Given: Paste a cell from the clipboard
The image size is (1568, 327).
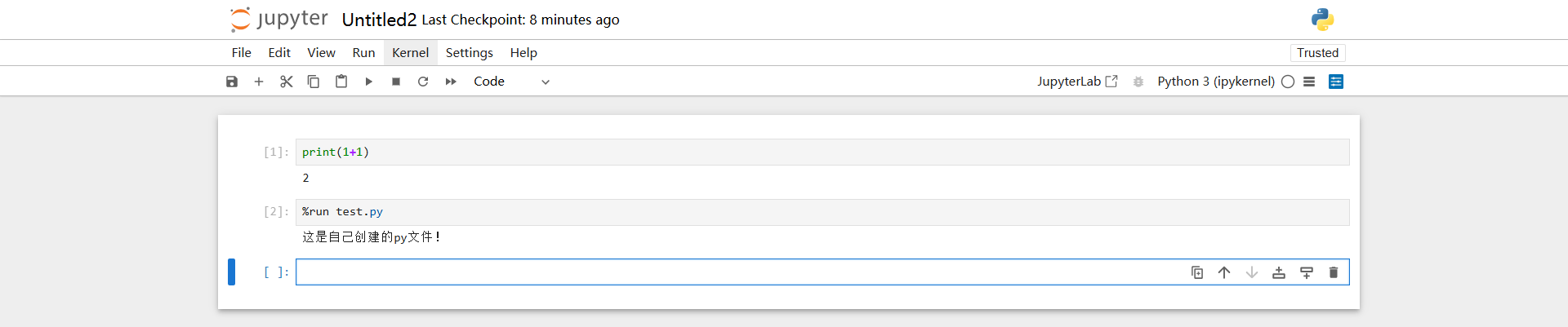Looking at the screenshot, I should (341, 82).
